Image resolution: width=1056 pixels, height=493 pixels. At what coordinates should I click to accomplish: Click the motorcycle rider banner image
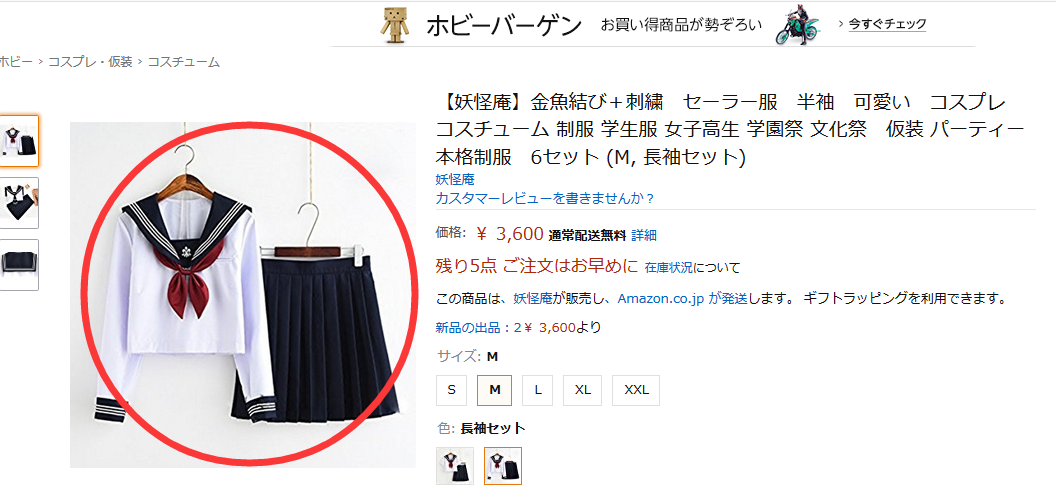click(799, 26)
